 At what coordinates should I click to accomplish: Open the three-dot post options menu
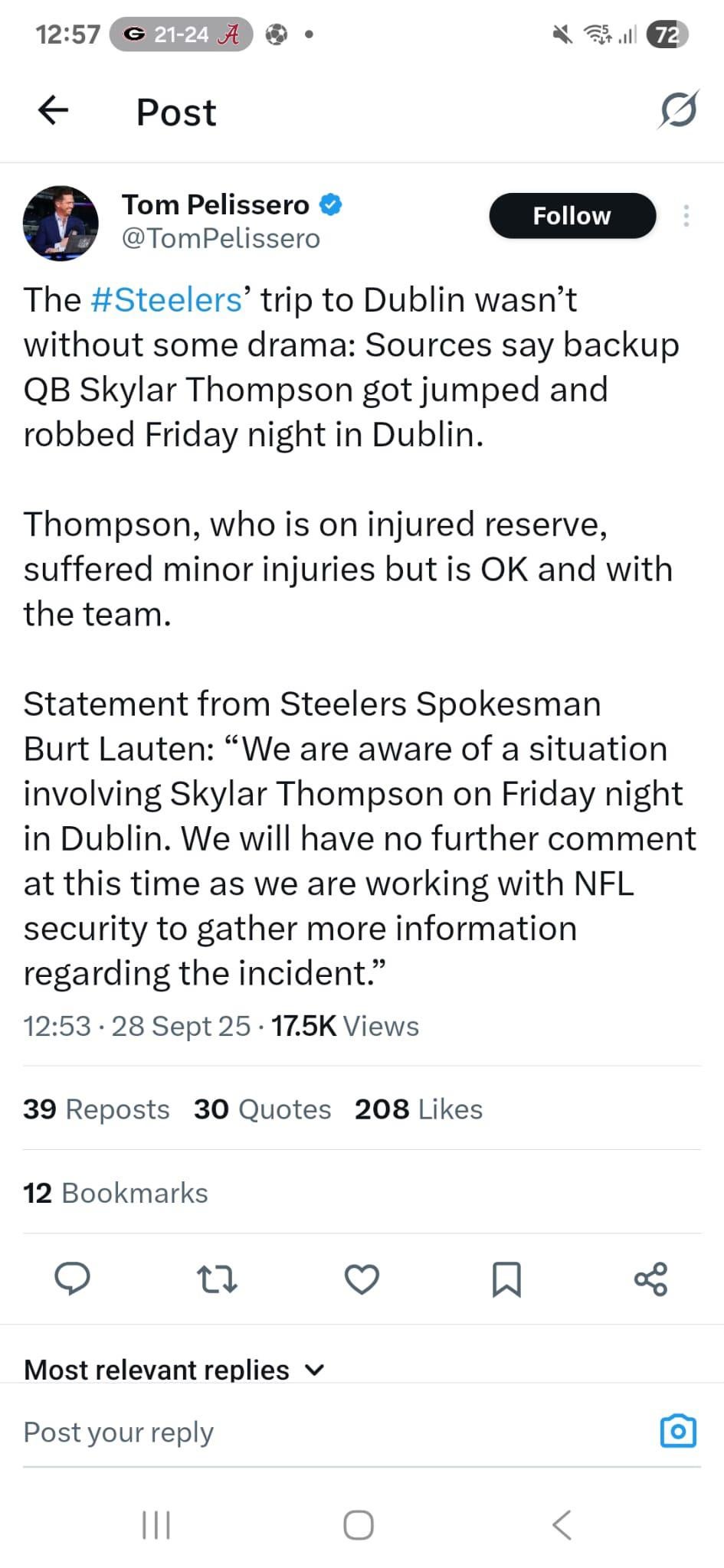tap(686, 216)
